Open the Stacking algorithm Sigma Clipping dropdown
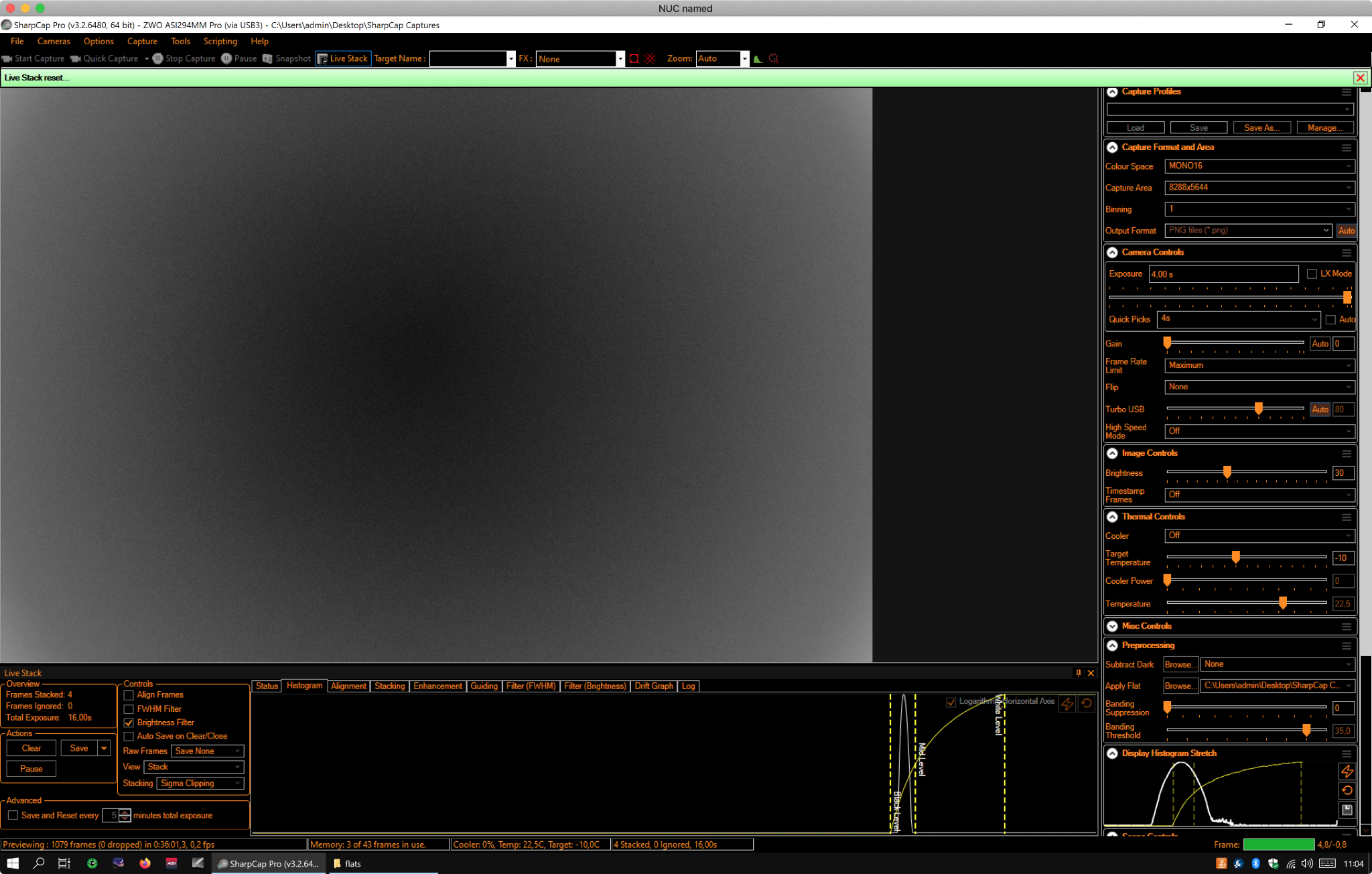Image resolution: width=1372 pixels, height=874 pixels. pos(200,783)
